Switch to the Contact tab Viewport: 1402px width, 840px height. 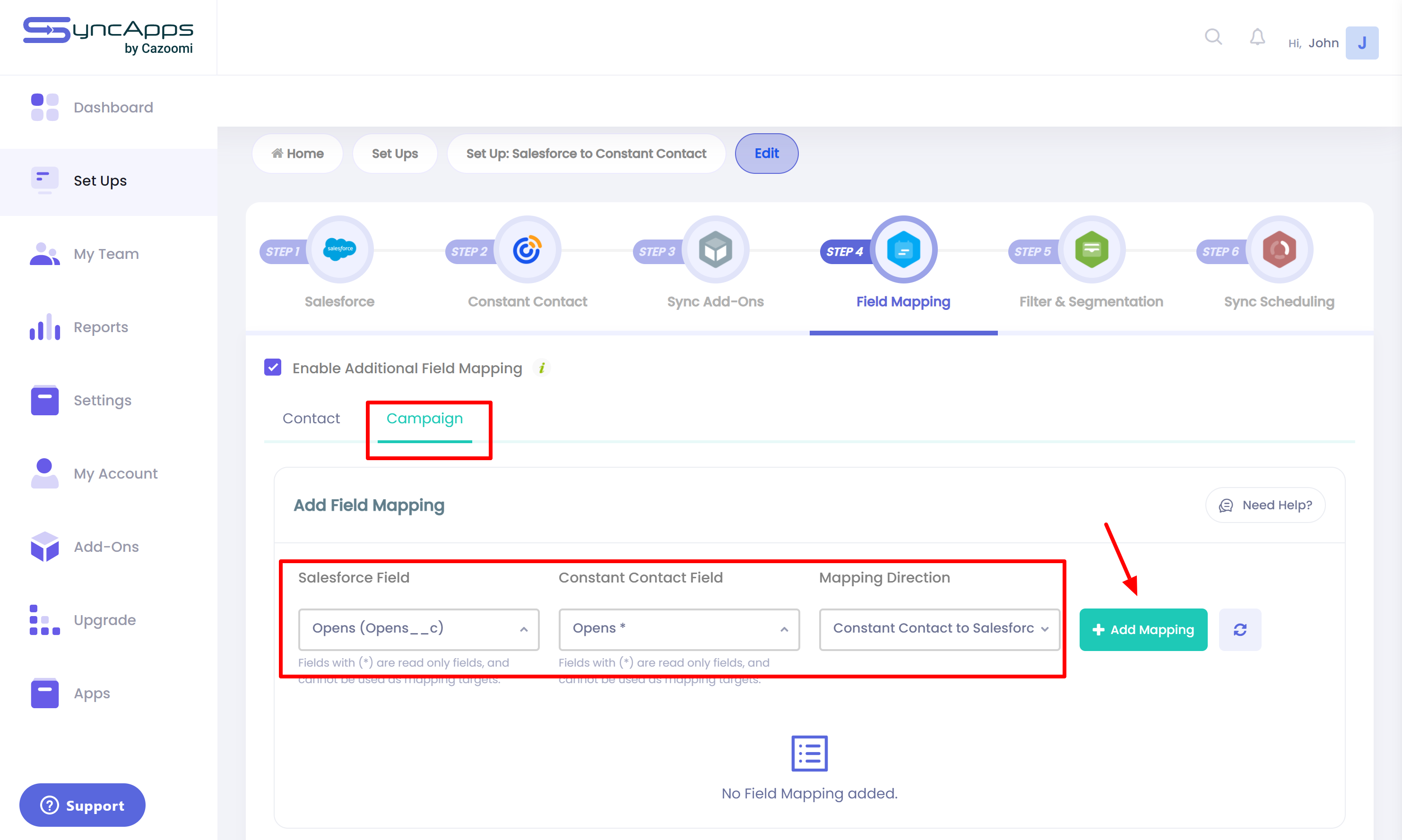pyautogui.click(x=312, y=418)
